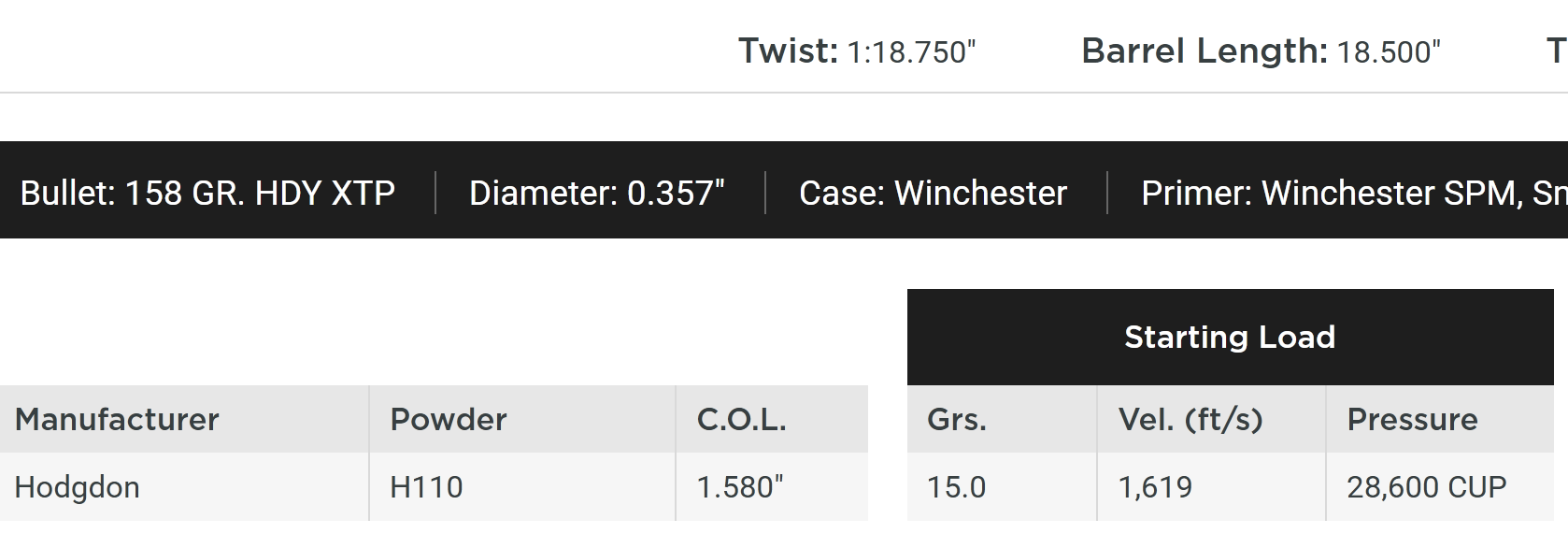Select the Hodgdon manufacturer cell
This screenshot has height=548, width=1568.
[x=78, y=487]
